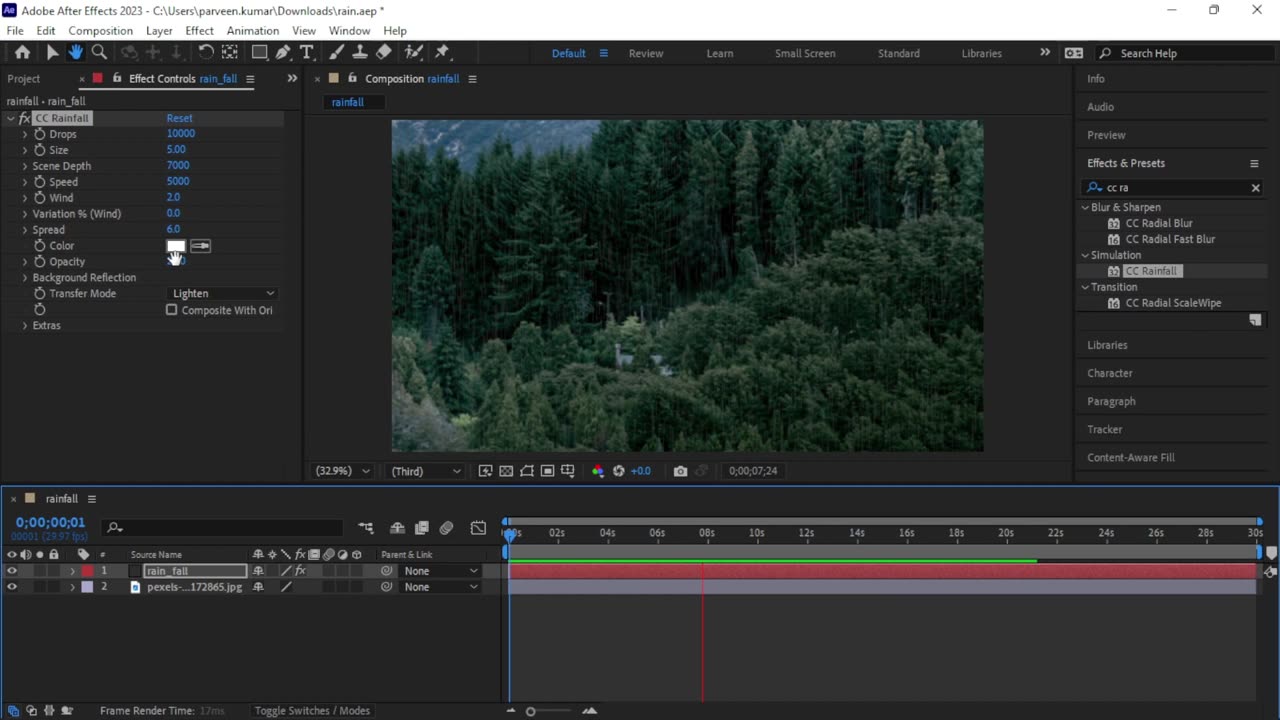Select CC Rainfall in Effects & Presets
The width and height of the screenshot is (1280, 720).
coord(1151,271)
